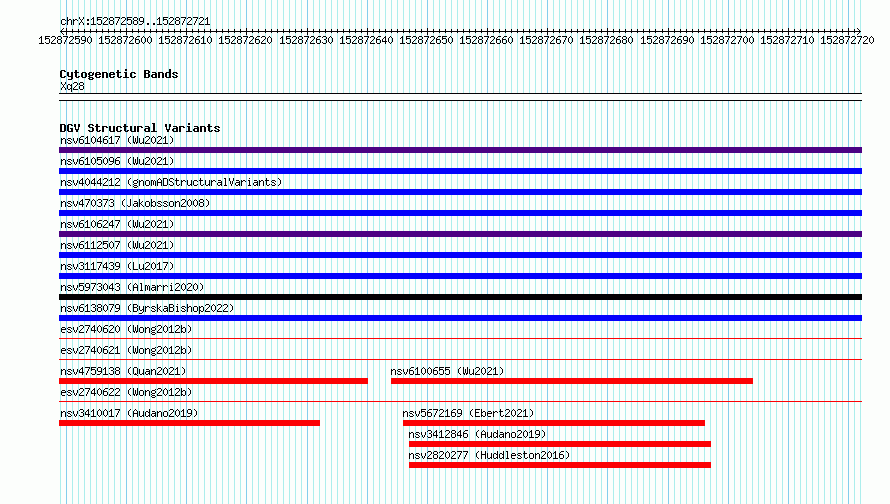Click ruler position 152872670

pos(546,40)
